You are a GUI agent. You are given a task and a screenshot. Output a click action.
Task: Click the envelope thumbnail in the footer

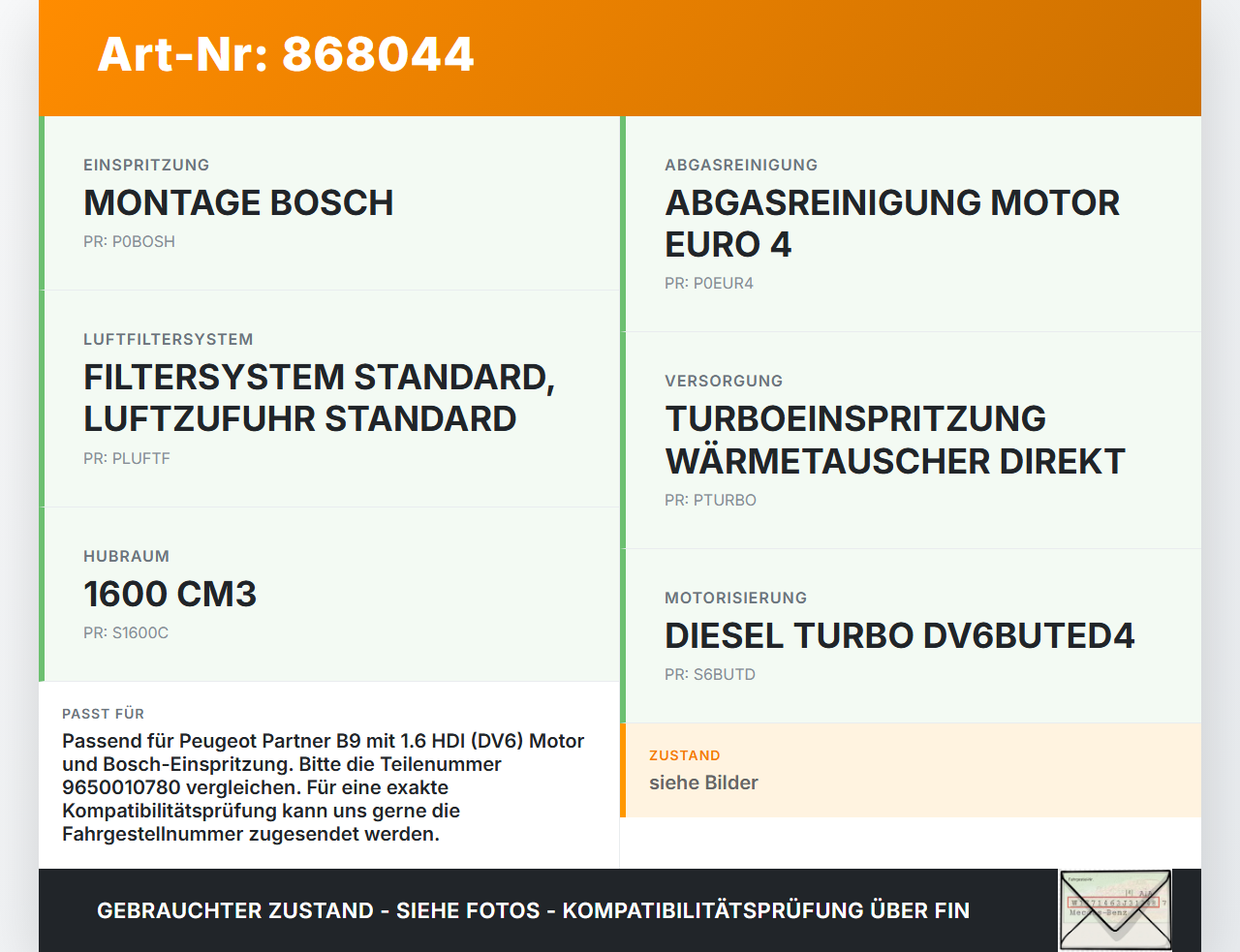pyautogui.click(x=1115, y=910)
